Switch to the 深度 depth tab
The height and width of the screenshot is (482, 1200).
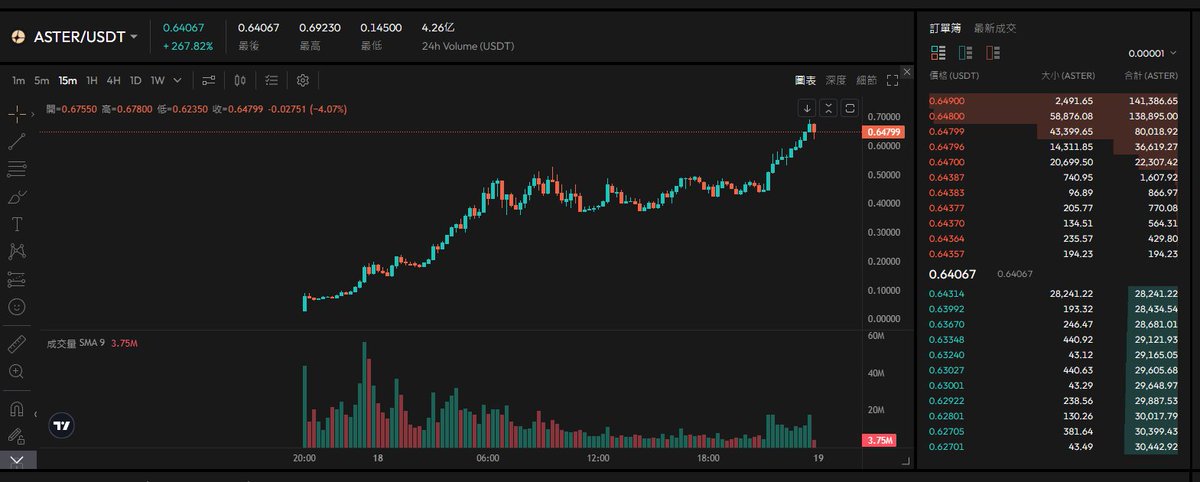coord(835,80)
